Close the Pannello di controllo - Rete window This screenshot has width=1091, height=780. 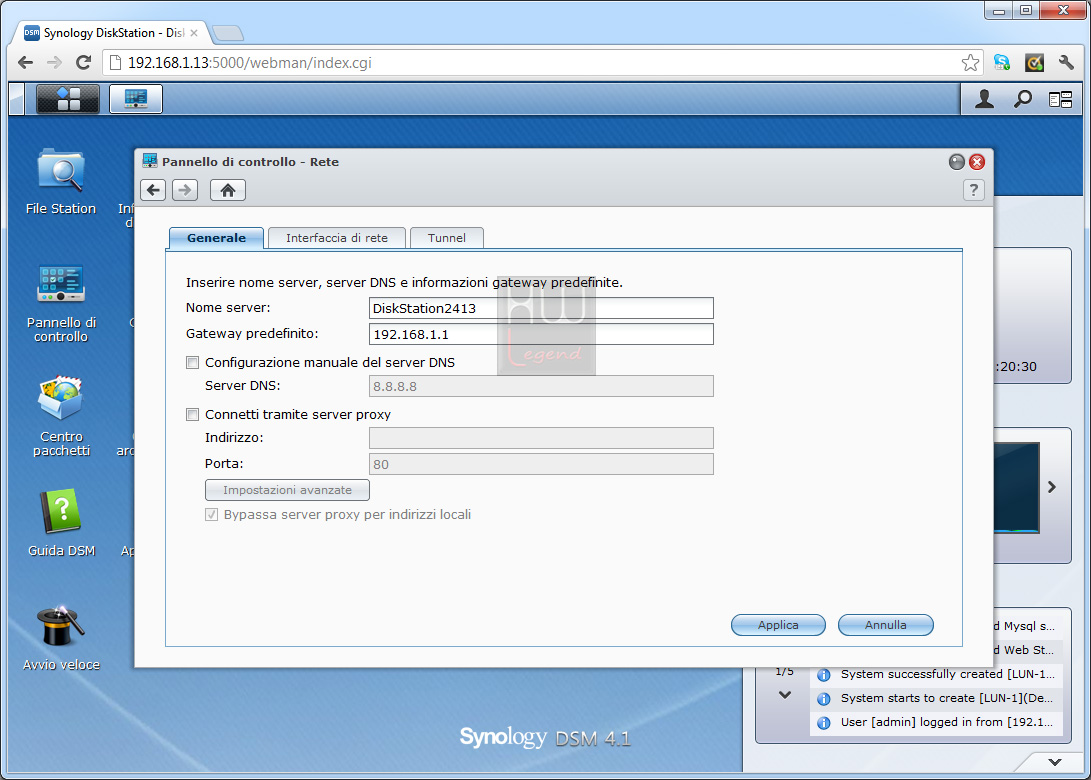(977, 162)
